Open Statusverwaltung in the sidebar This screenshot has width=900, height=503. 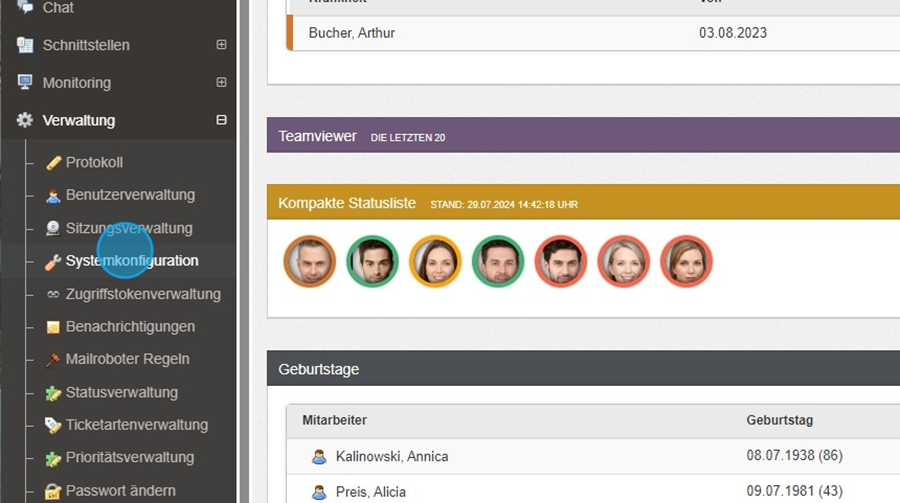122,392
